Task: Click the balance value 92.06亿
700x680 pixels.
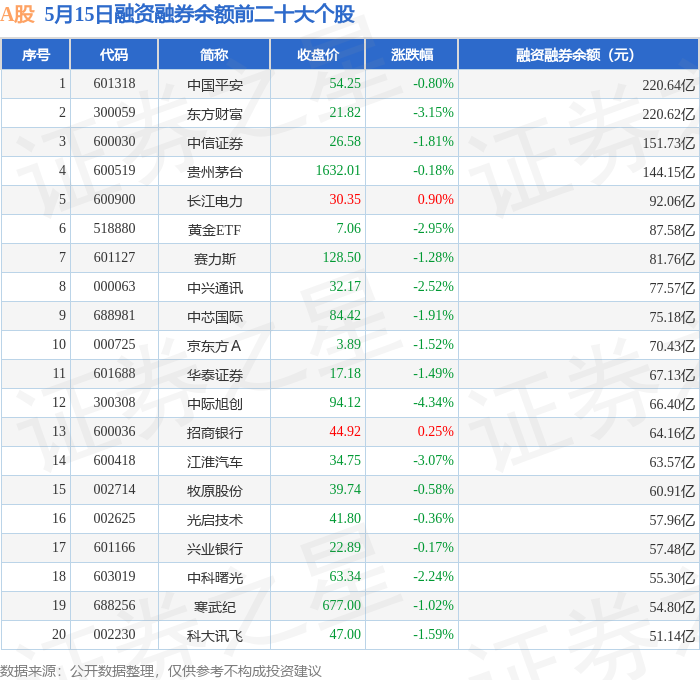Action: pyautogui.click(x=672, y=201)
